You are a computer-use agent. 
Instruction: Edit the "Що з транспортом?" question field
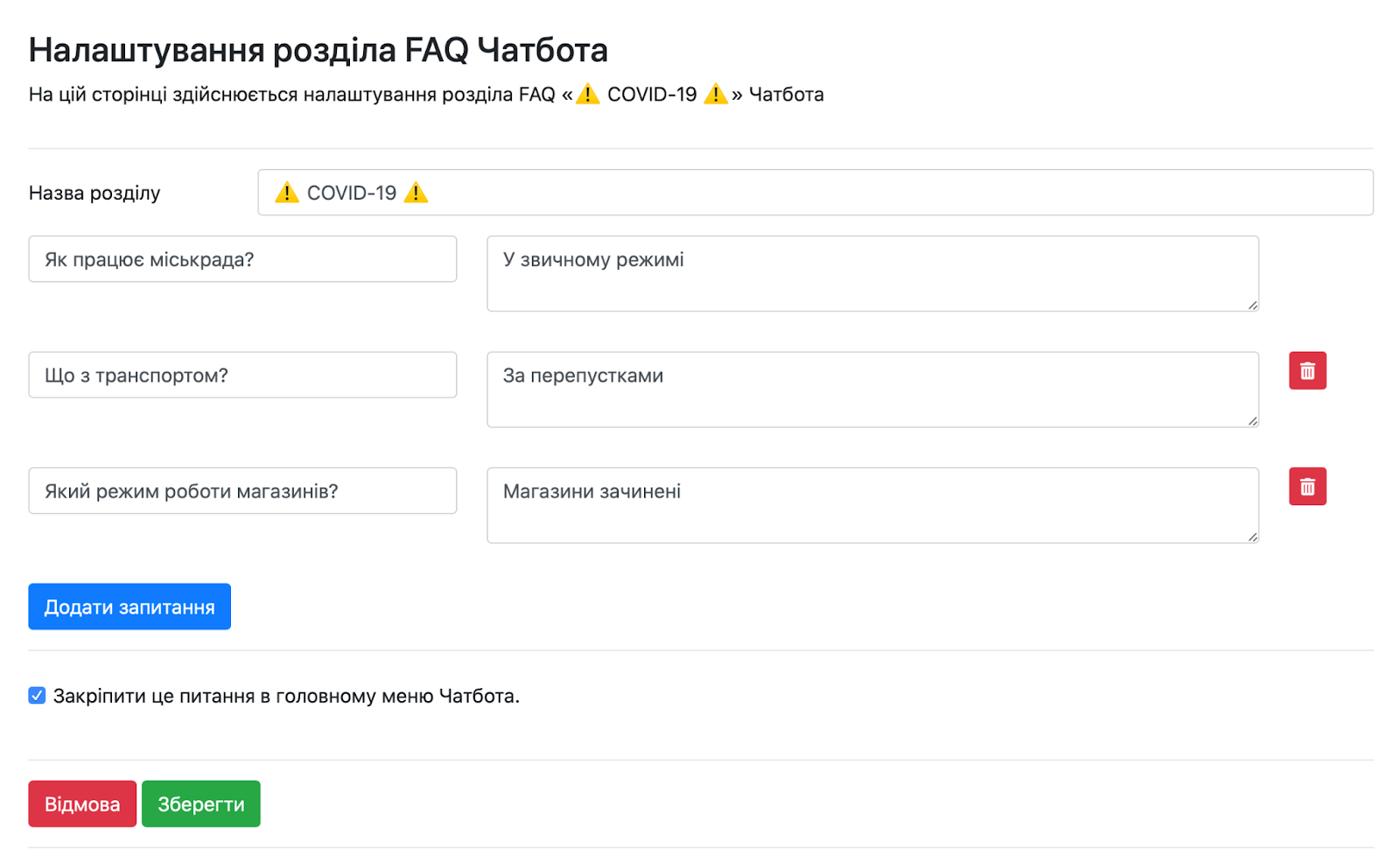click(242, 375)
